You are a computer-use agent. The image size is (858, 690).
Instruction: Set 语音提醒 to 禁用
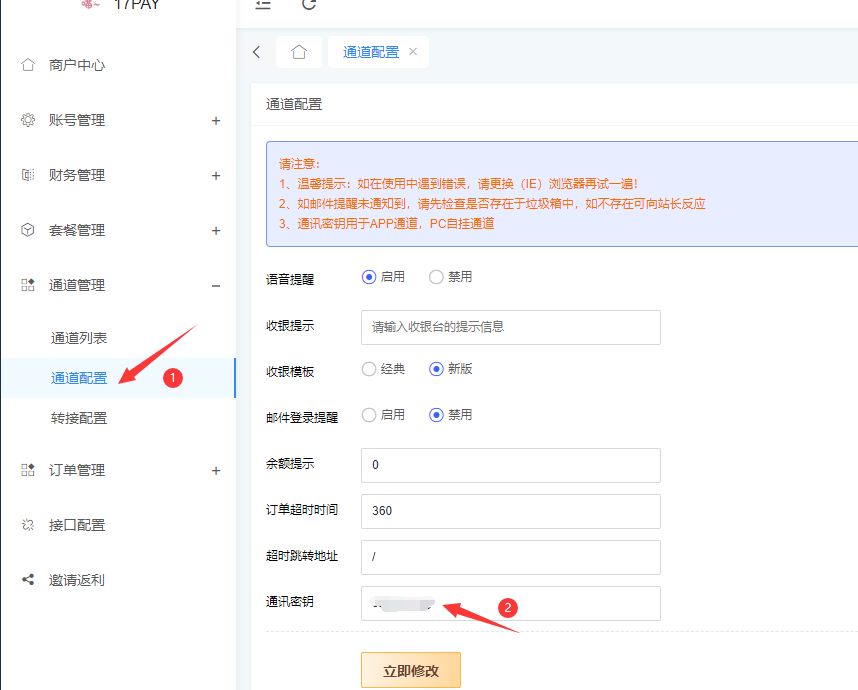pyautogui.click(x=436, y=277)
